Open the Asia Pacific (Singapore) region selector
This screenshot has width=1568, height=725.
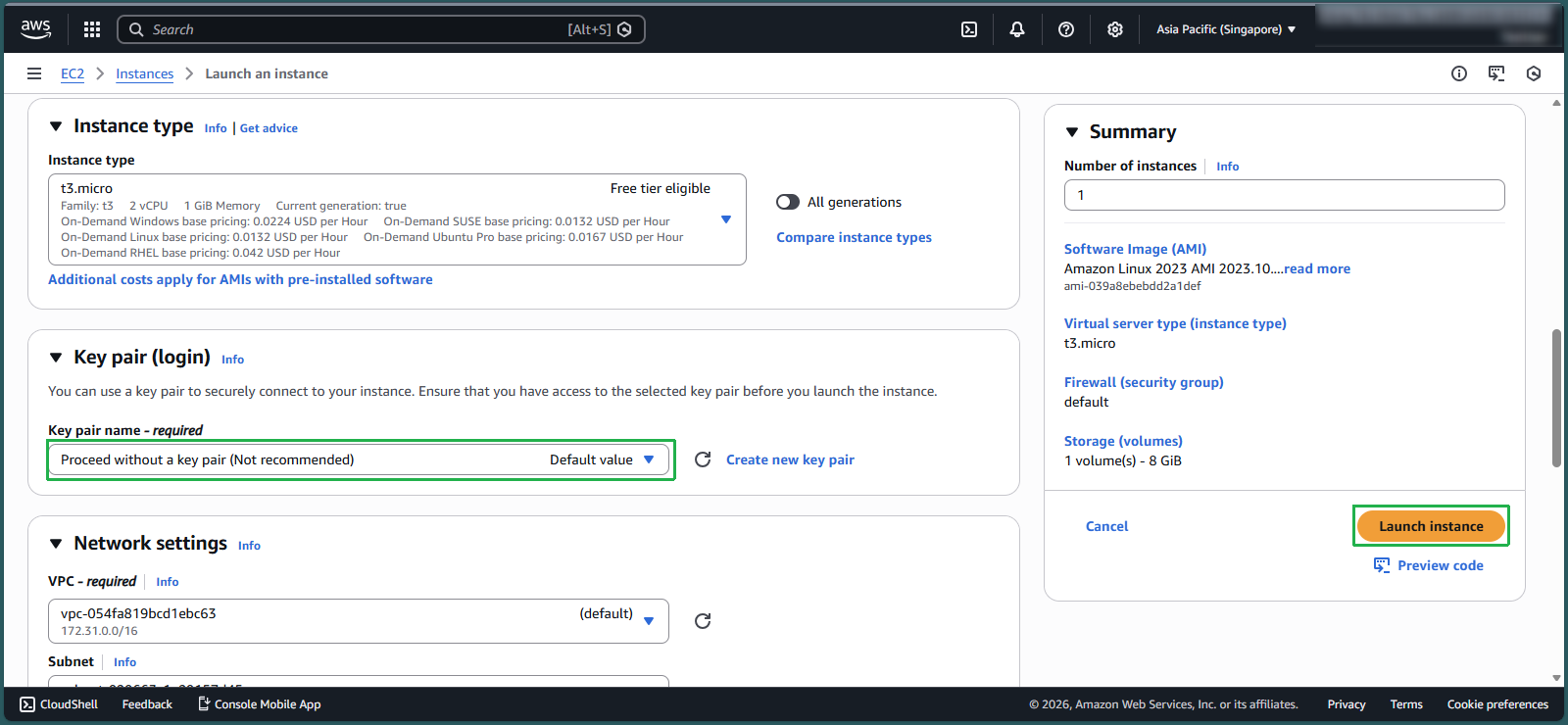[1226, 29]
